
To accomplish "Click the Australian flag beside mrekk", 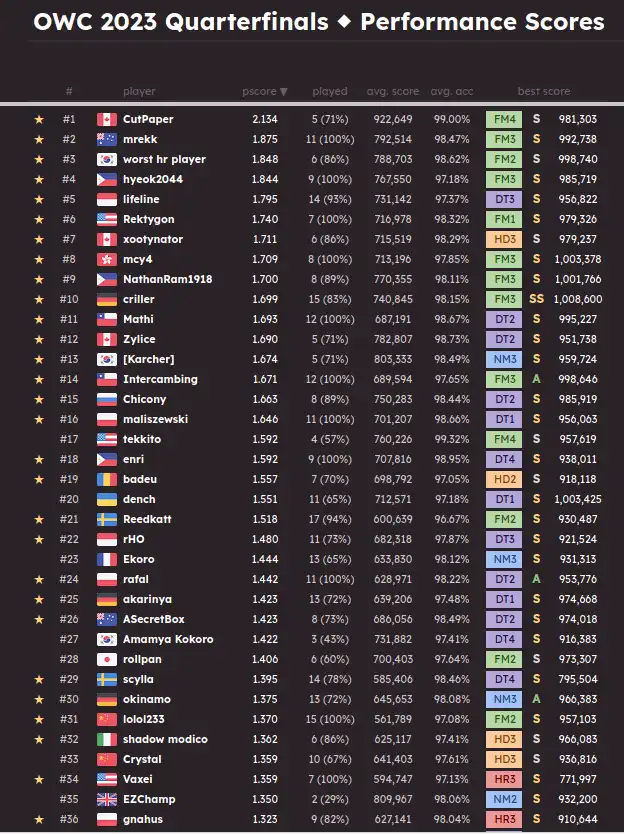I will point(106,139).
